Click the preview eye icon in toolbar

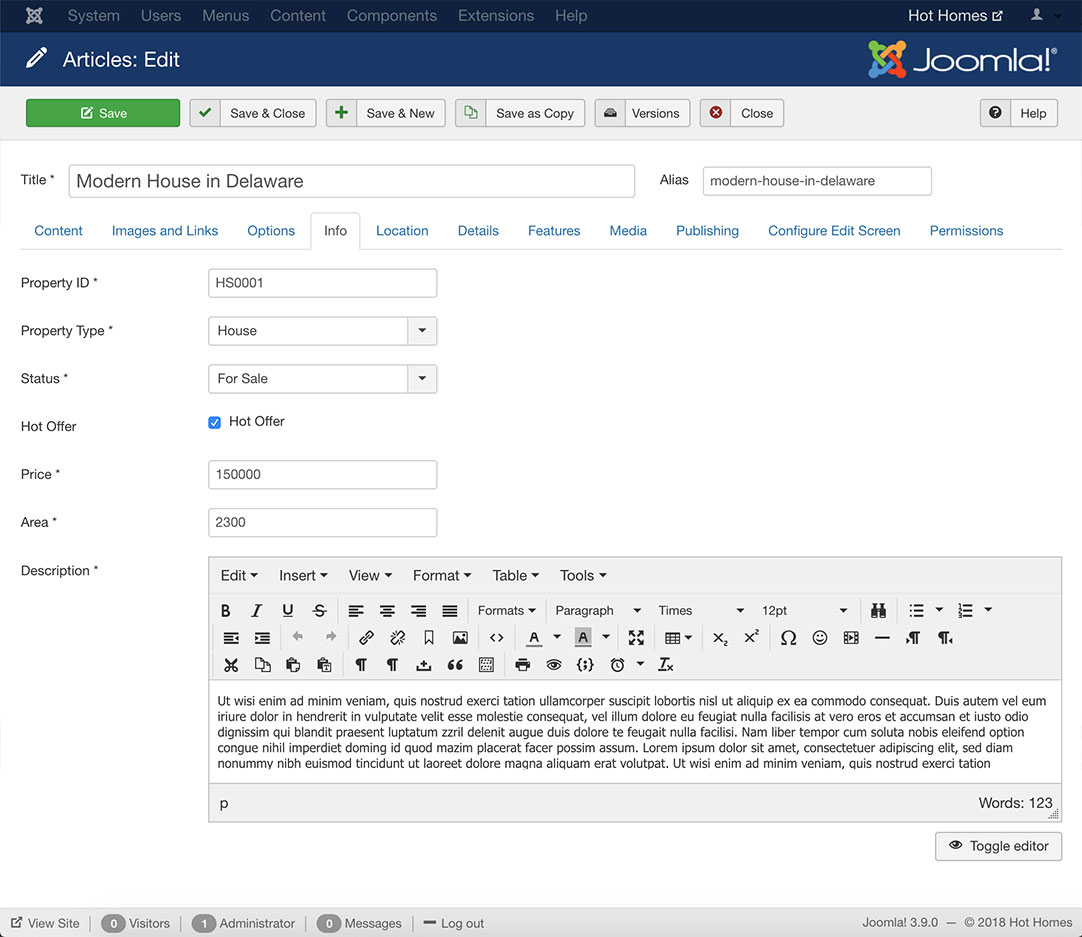tap(554, 665)
